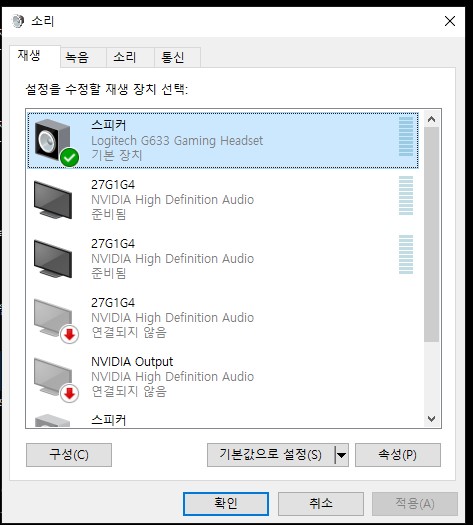Click the scroll up arrow of device list
The height and width of the screenshot is (525, 473).
click(x=431, y=119)
